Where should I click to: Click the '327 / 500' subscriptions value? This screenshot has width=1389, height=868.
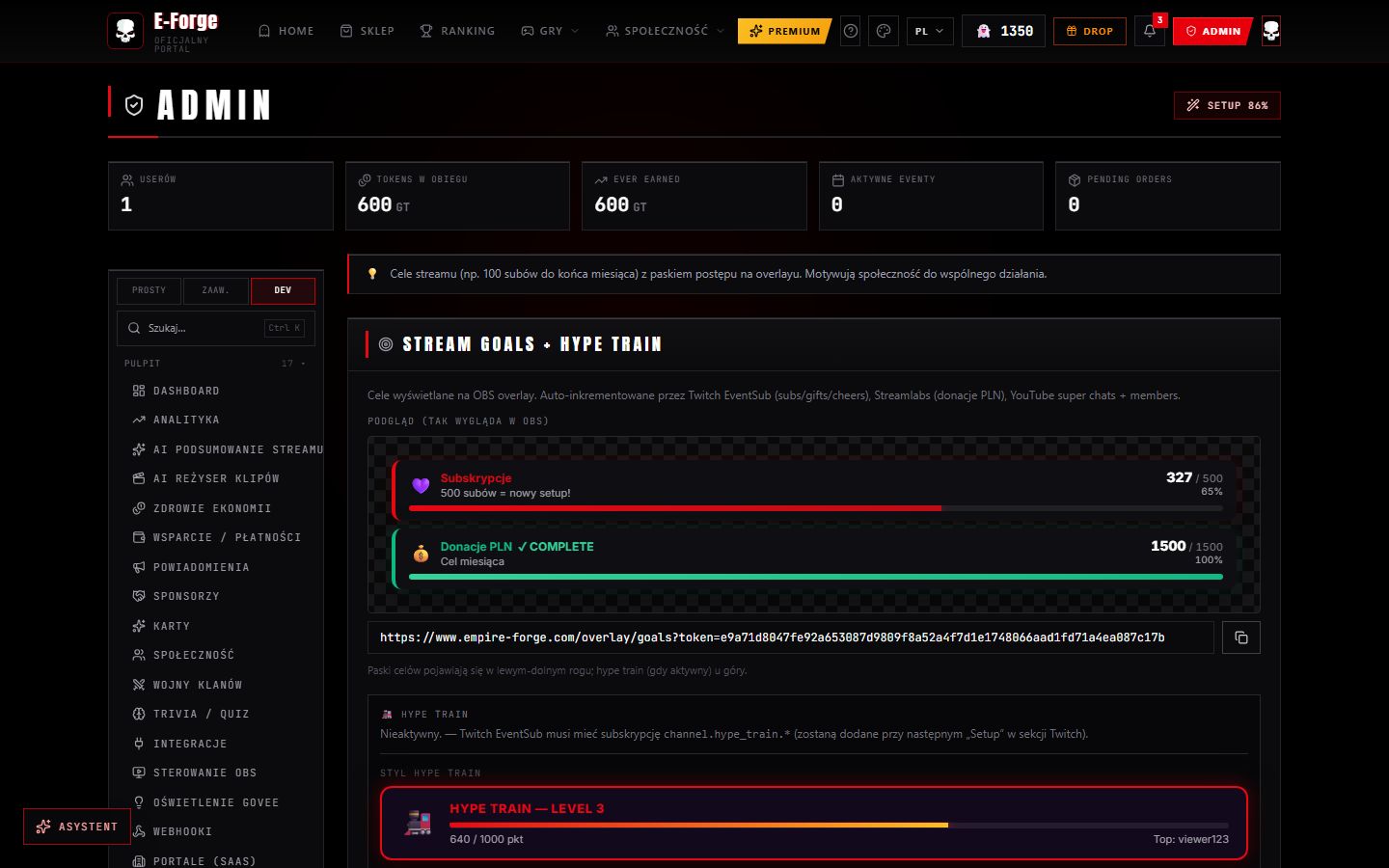1194,477
